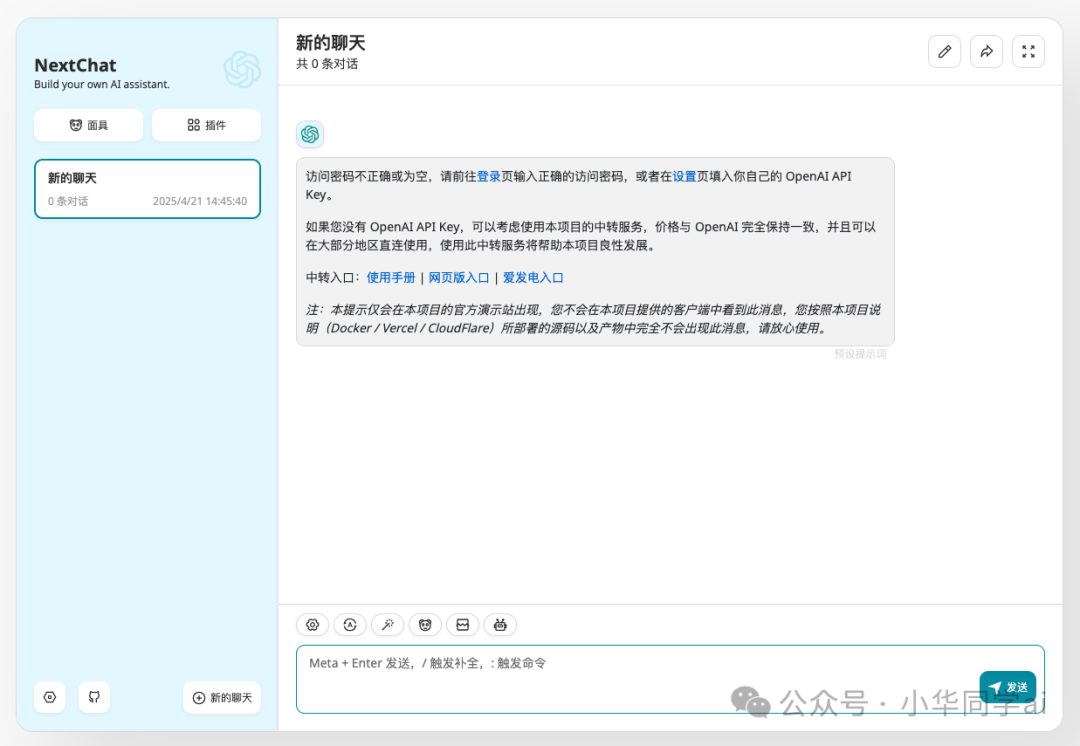Open the 爱发电入口 link

click(533, 278)
